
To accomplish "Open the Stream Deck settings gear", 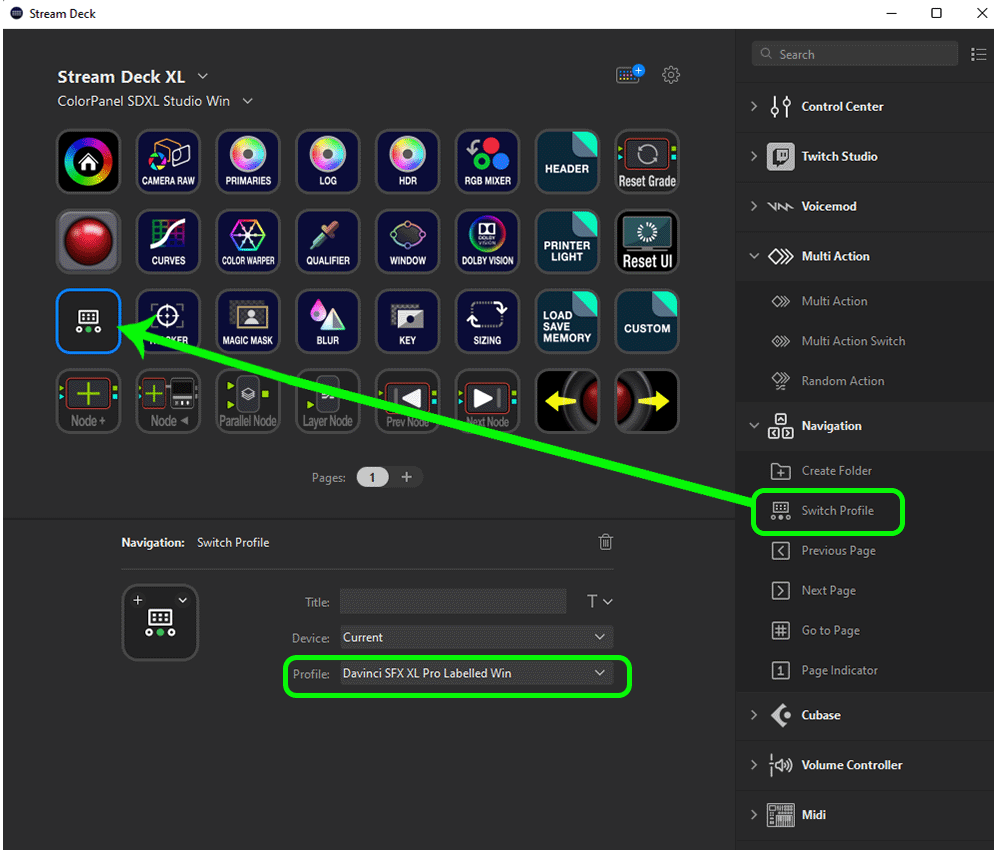I will coord(671,74).
